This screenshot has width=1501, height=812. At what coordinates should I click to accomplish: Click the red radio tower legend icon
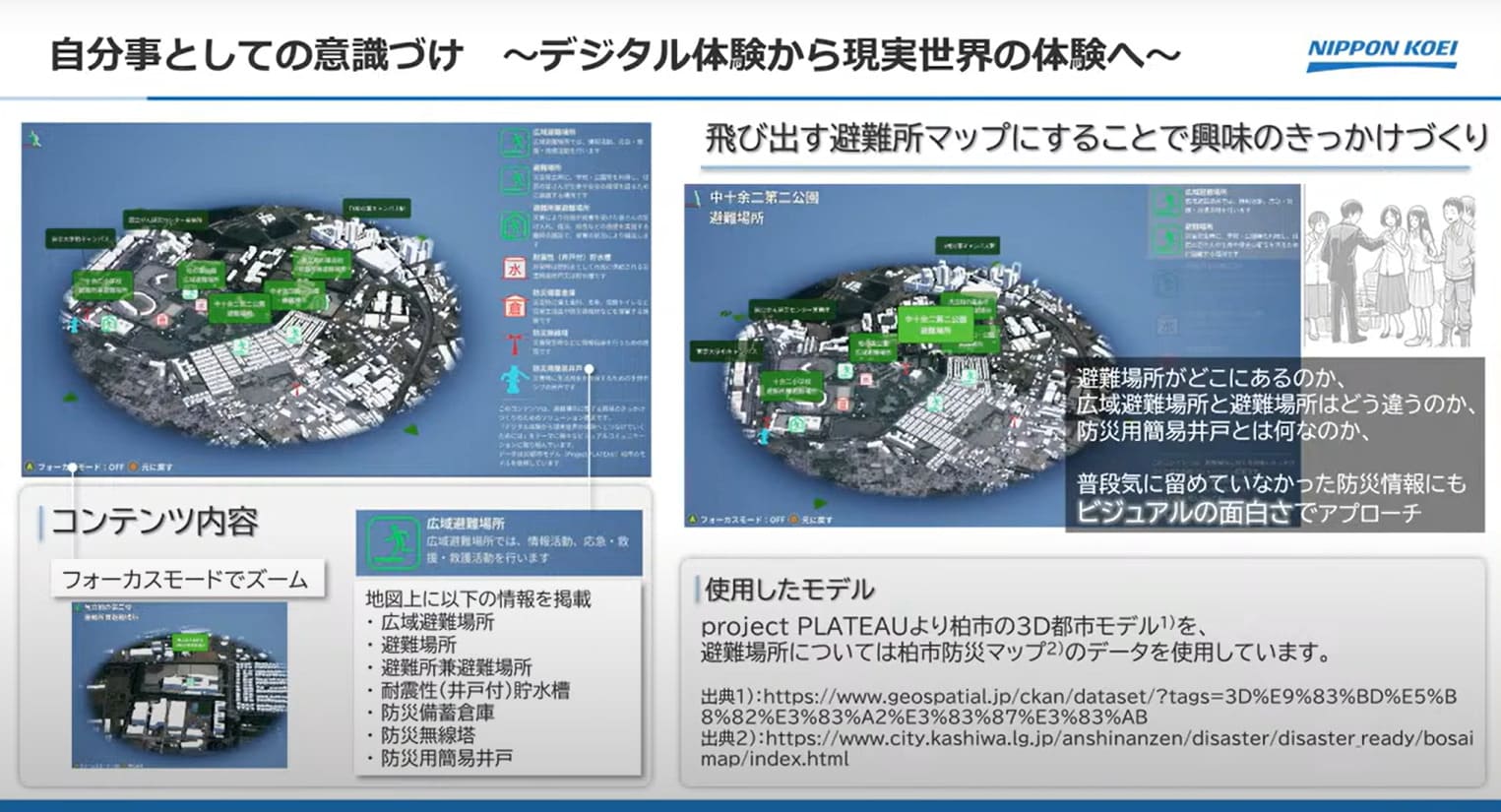tap(513, 344)
